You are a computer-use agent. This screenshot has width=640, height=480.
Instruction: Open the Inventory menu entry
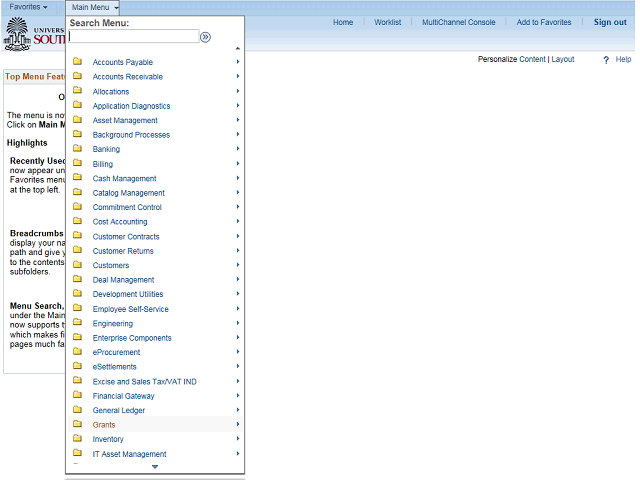108,439
